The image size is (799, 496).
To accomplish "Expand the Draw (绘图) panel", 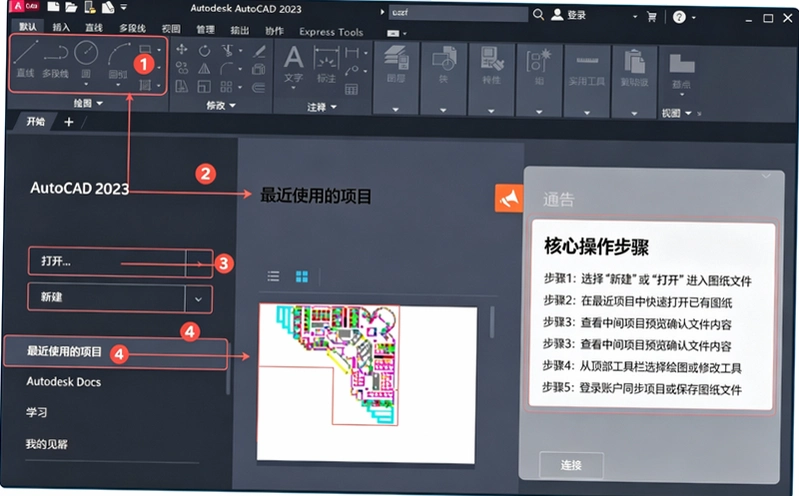I will pos(88,103).
